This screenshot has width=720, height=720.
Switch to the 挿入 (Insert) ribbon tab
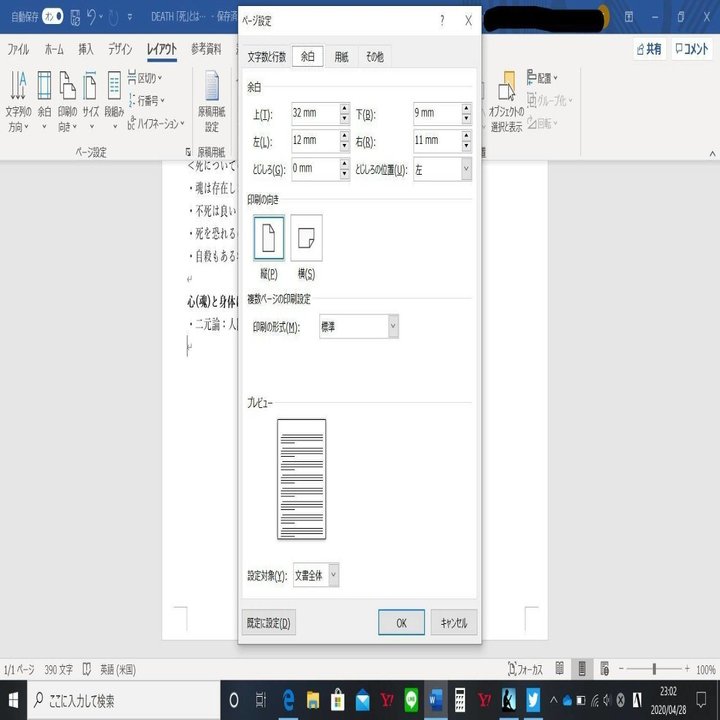[85, 49]
